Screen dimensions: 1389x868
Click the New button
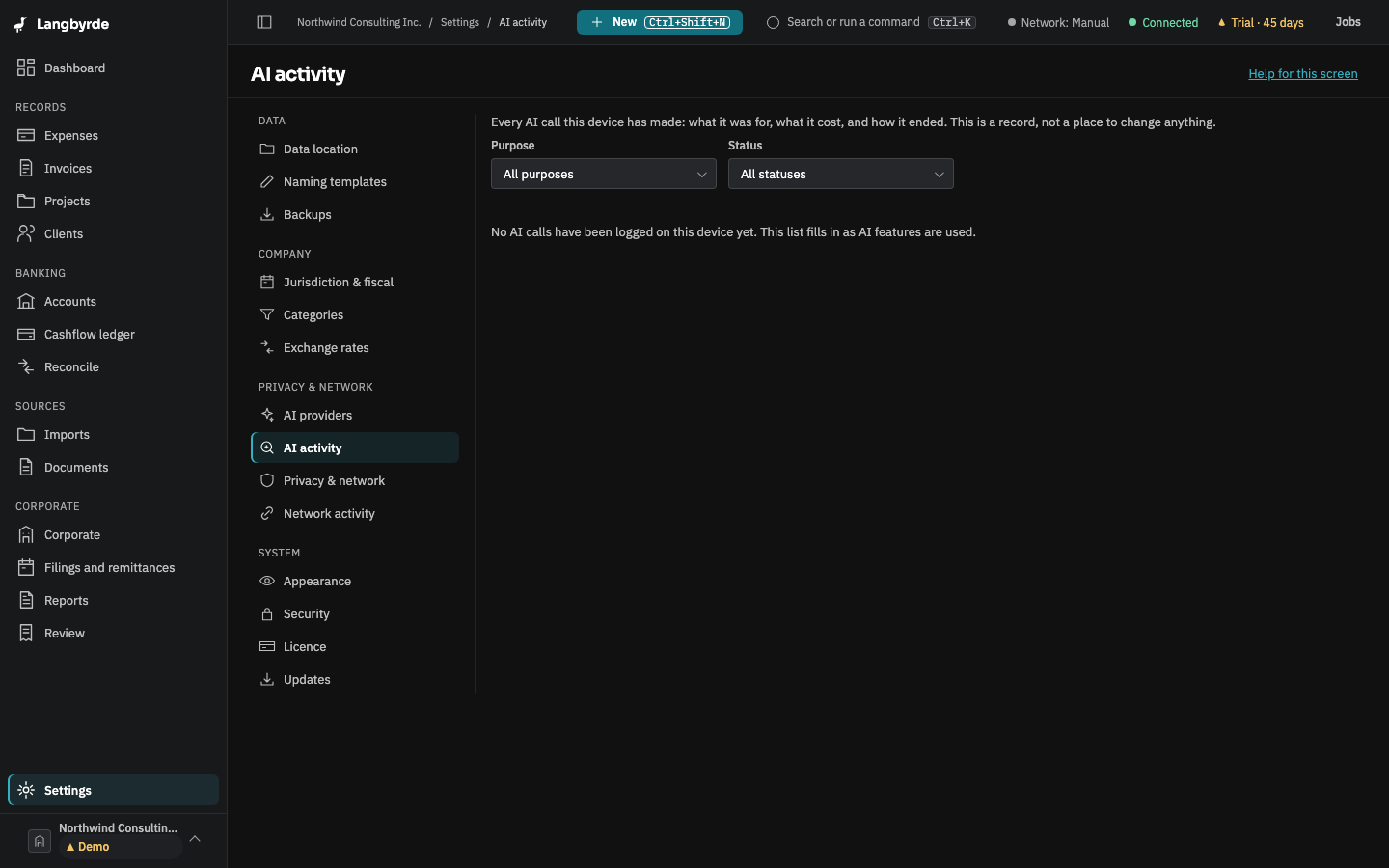[660, 22]
